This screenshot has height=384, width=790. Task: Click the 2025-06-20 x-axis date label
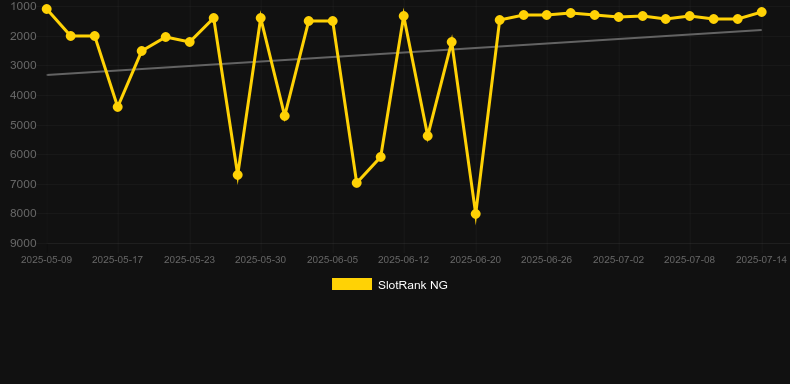click(x=475, y=260)
